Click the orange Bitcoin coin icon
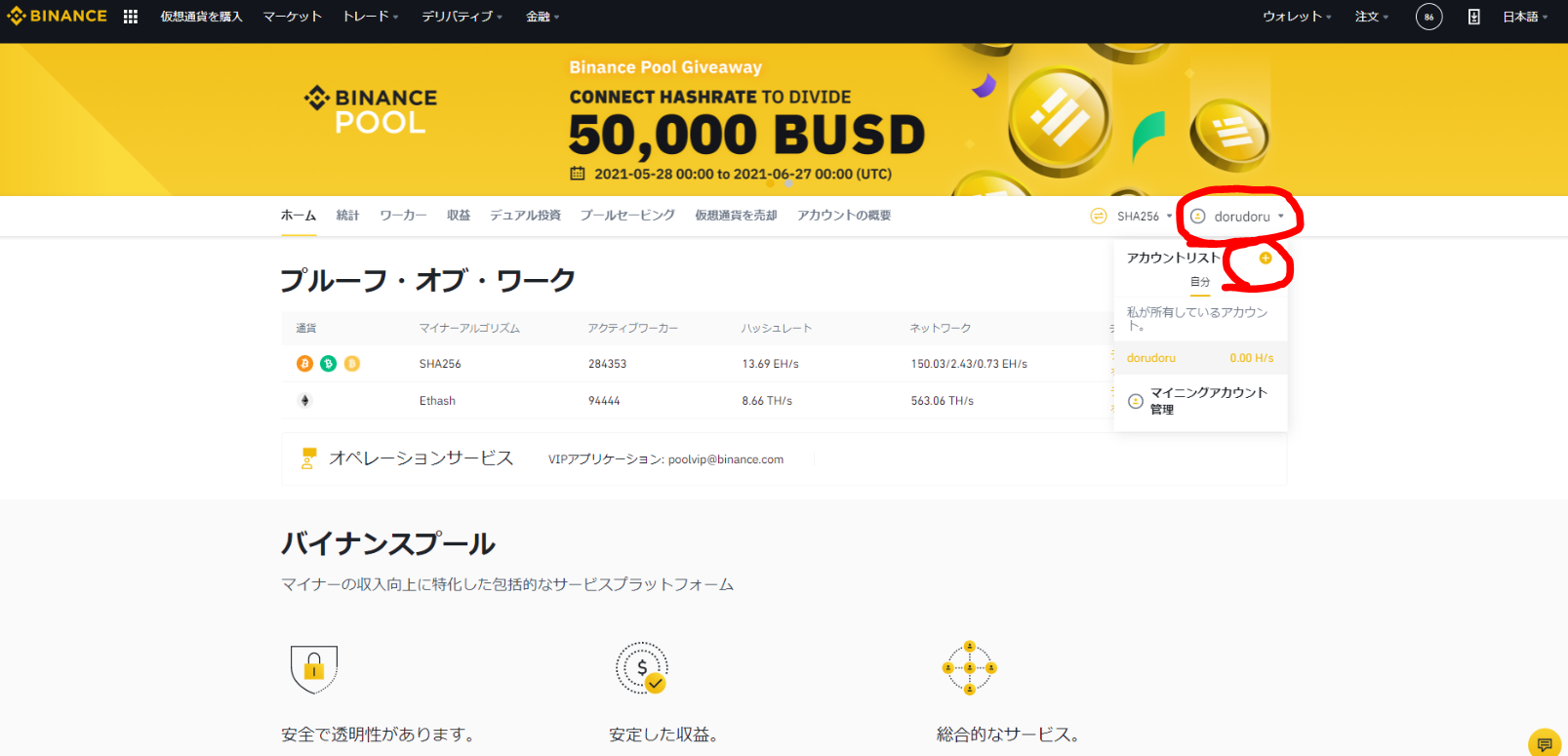The image size is (1568, 756). (304, 364)
